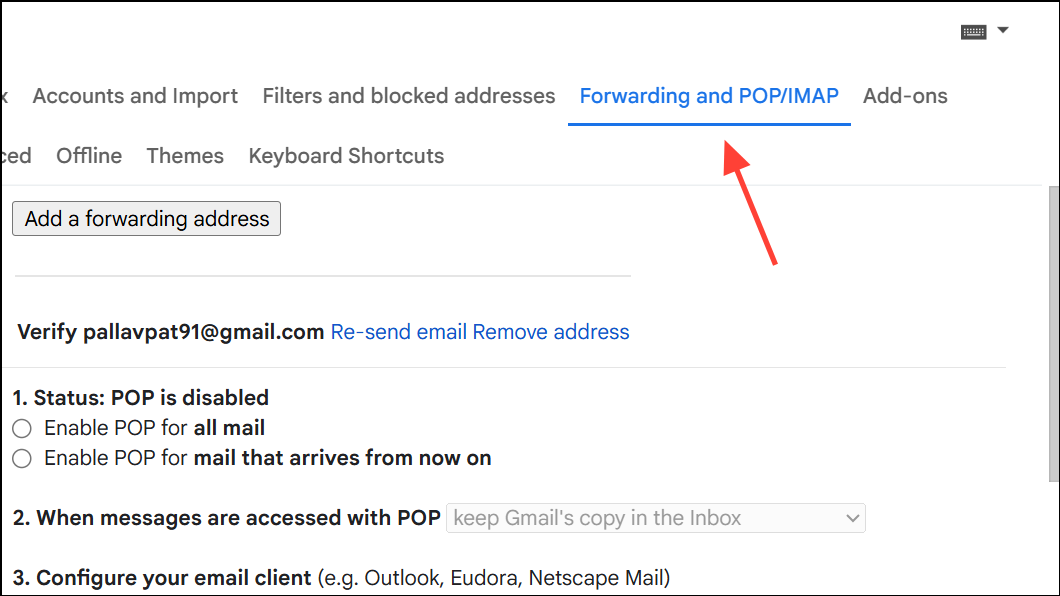
Task: Click the Re-send email link
Action: [x=399, y=332]
